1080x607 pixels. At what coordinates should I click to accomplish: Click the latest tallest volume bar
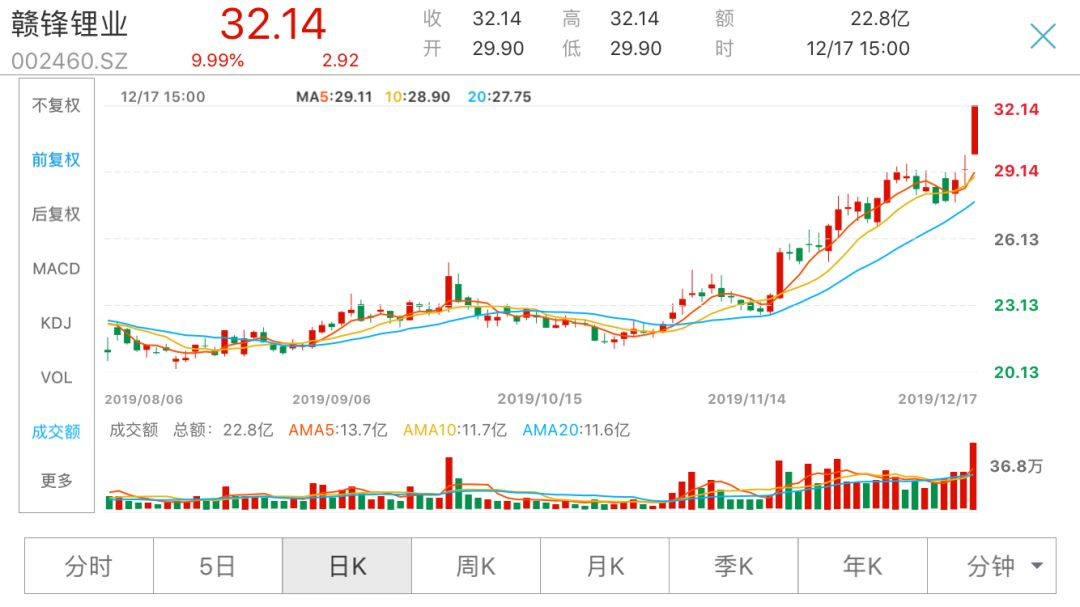[973, 476]
